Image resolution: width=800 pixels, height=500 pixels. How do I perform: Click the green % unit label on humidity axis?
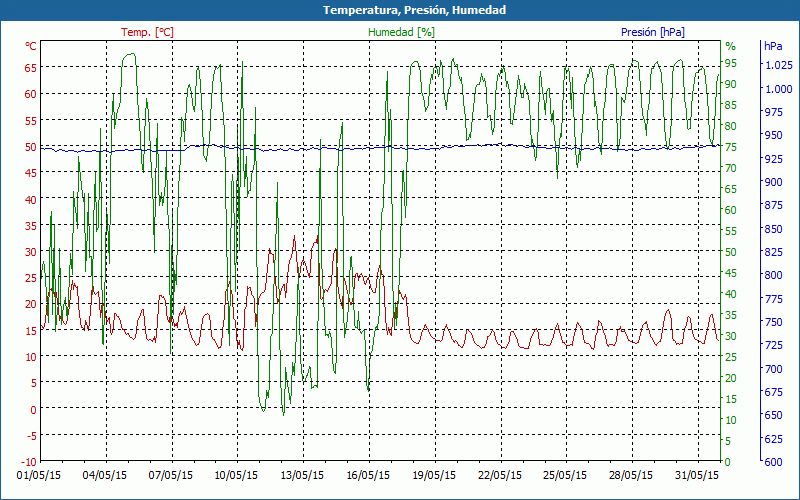coord(731,46)
